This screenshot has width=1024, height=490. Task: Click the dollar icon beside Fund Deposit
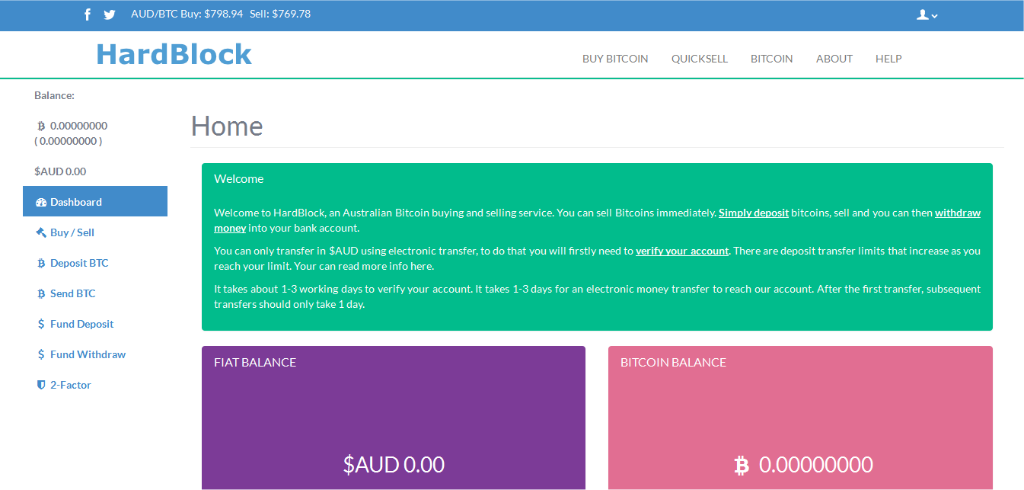tap(41, 324)
